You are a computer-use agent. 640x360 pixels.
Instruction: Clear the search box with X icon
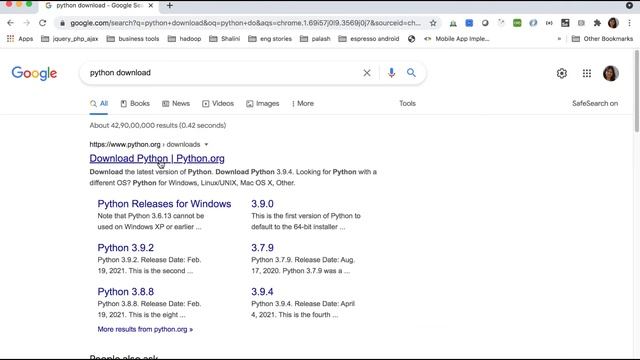point(367,73)
